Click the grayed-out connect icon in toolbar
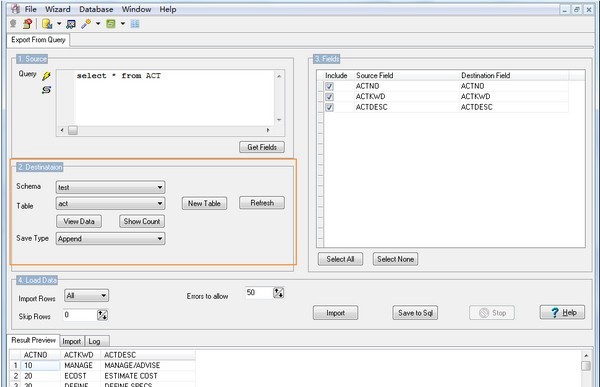Viewport: 600px width, 387px height. (13, 24)
